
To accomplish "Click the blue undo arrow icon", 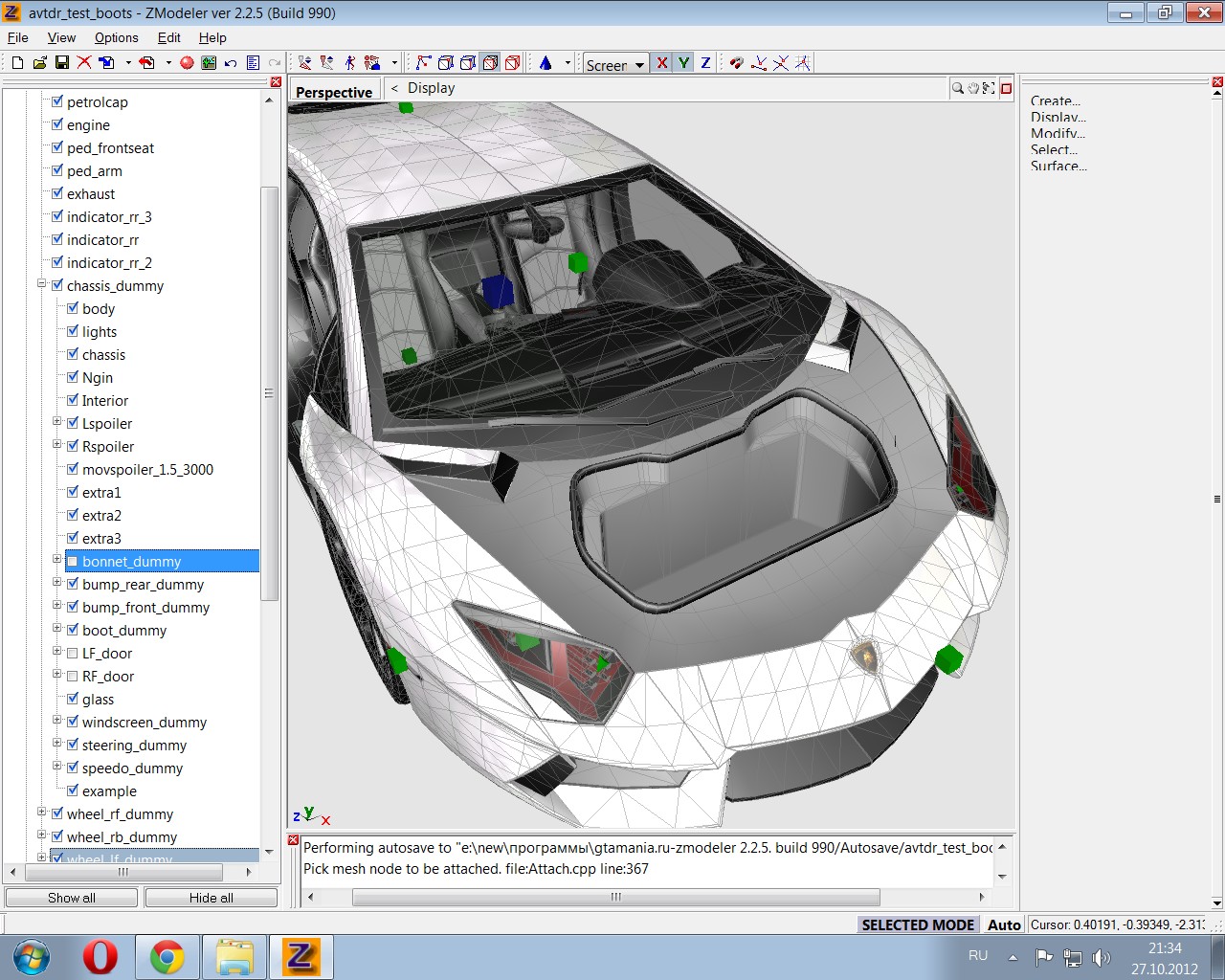I will (x=231, y=62).
